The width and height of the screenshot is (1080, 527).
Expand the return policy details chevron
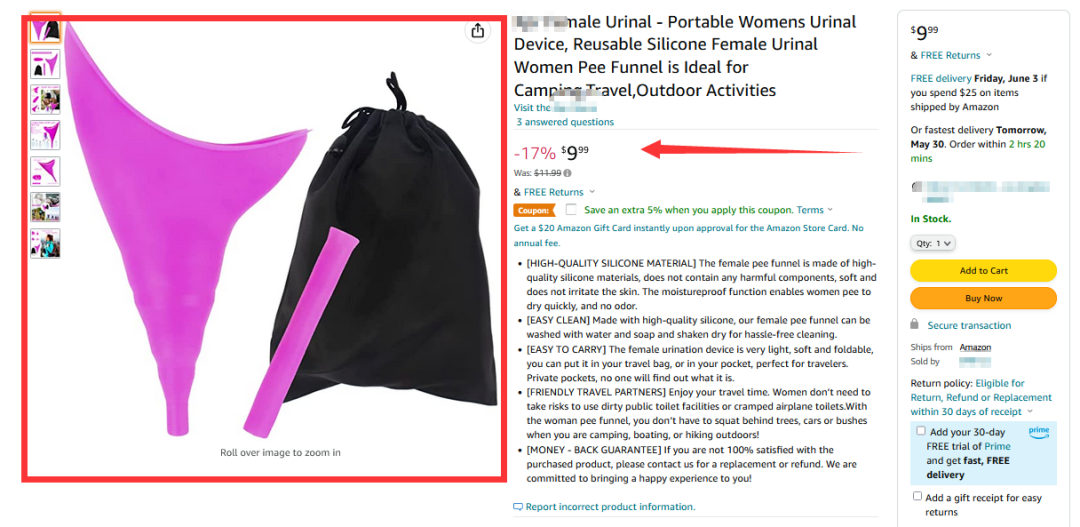tap(1030, 412)
